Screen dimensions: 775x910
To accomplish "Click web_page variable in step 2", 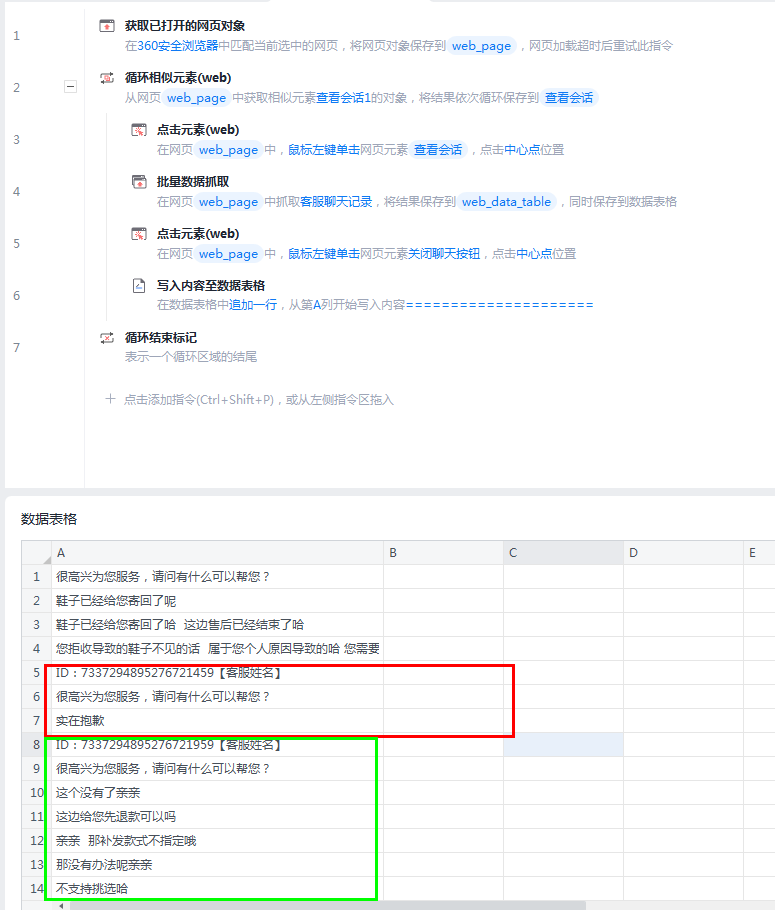I will click(196, 98).
